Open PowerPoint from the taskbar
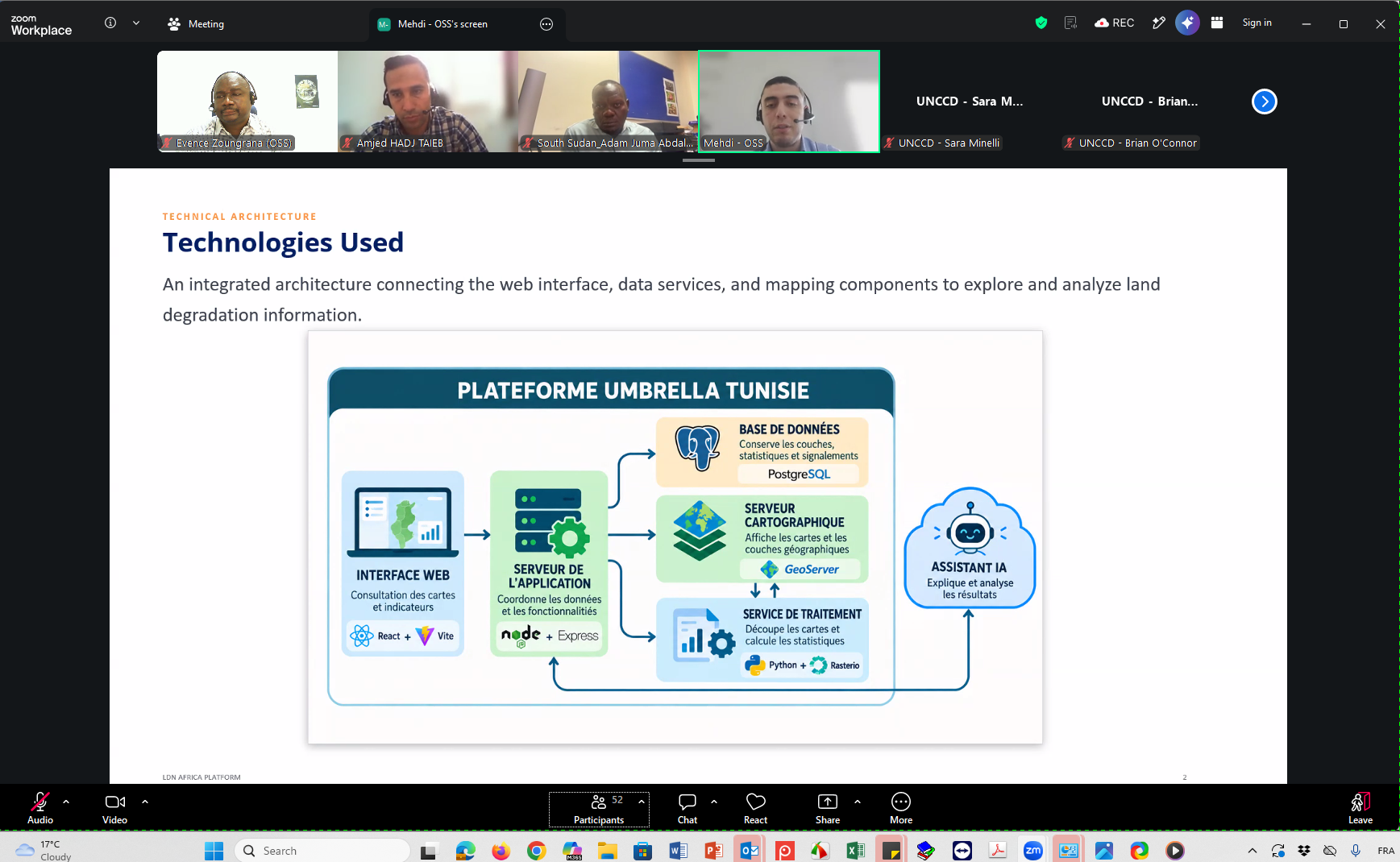1400x862 pixels. tap(714, 851)
